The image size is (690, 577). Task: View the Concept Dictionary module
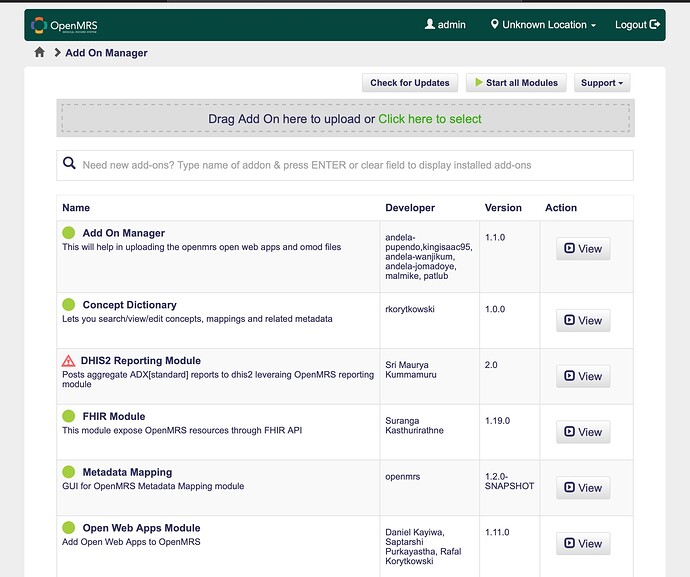[x=583, y=320]
